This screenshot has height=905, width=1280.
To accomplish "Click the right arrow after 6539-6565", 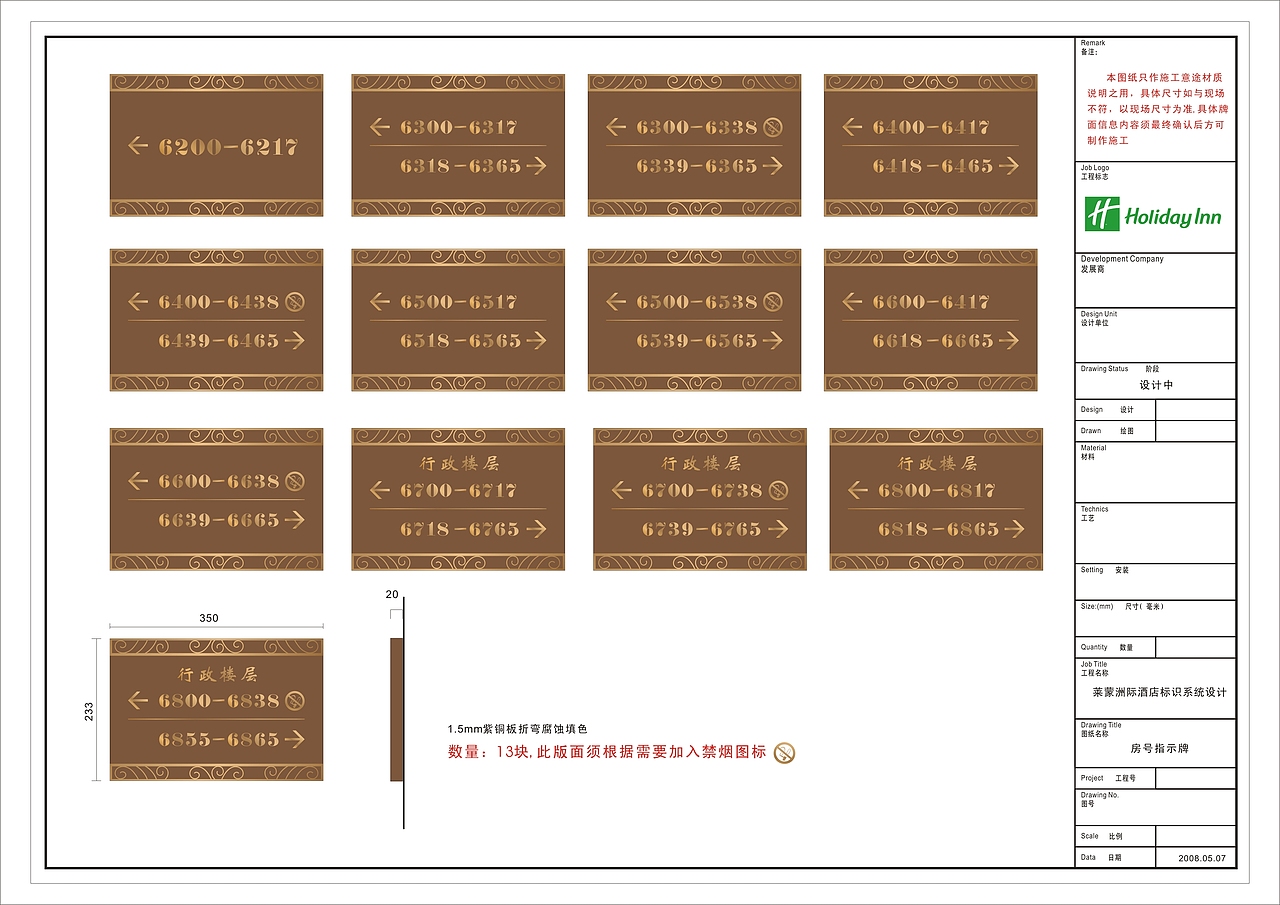I will 773,341.
